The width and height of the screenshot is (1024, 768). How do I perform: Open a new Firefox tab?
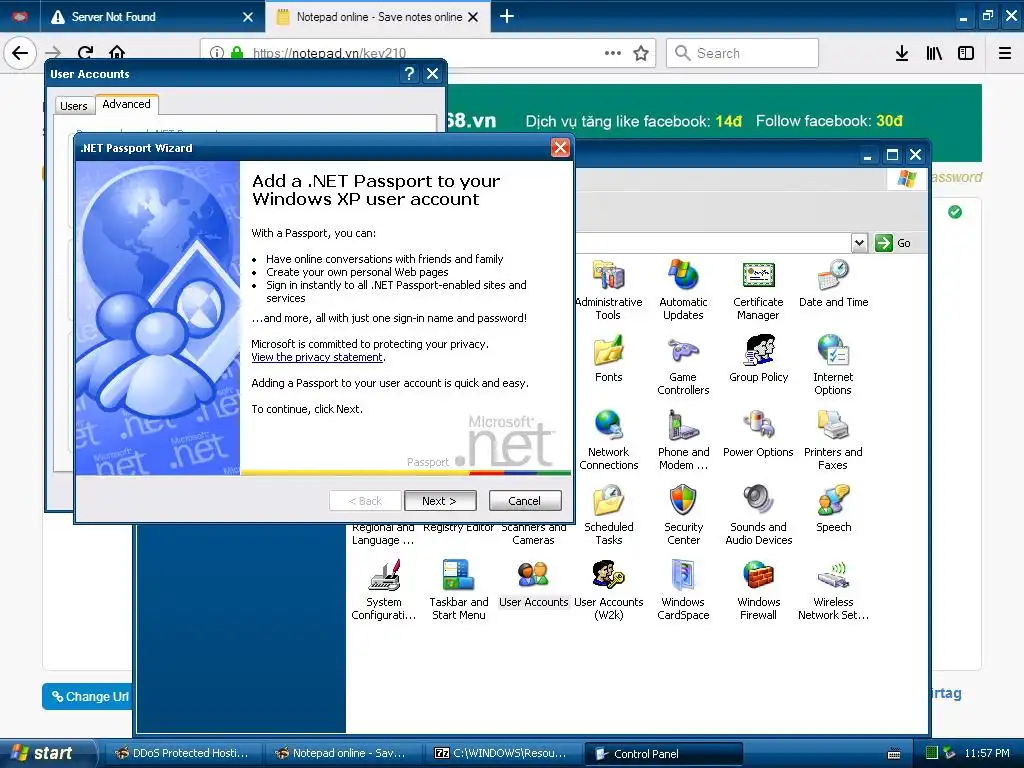tap(507, 16)
